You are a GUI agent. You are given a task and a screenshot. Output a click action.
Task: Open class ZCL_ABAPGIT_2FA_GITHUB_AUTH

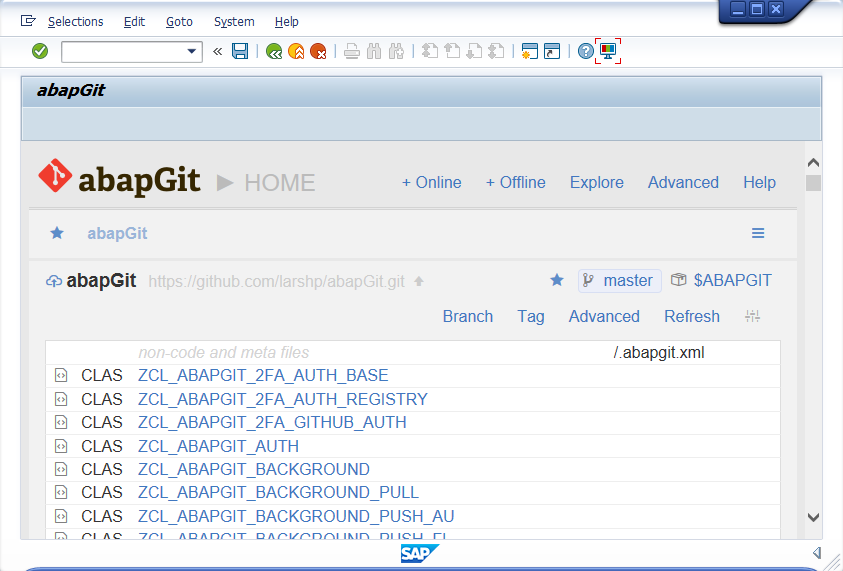(x=272, y=423)
